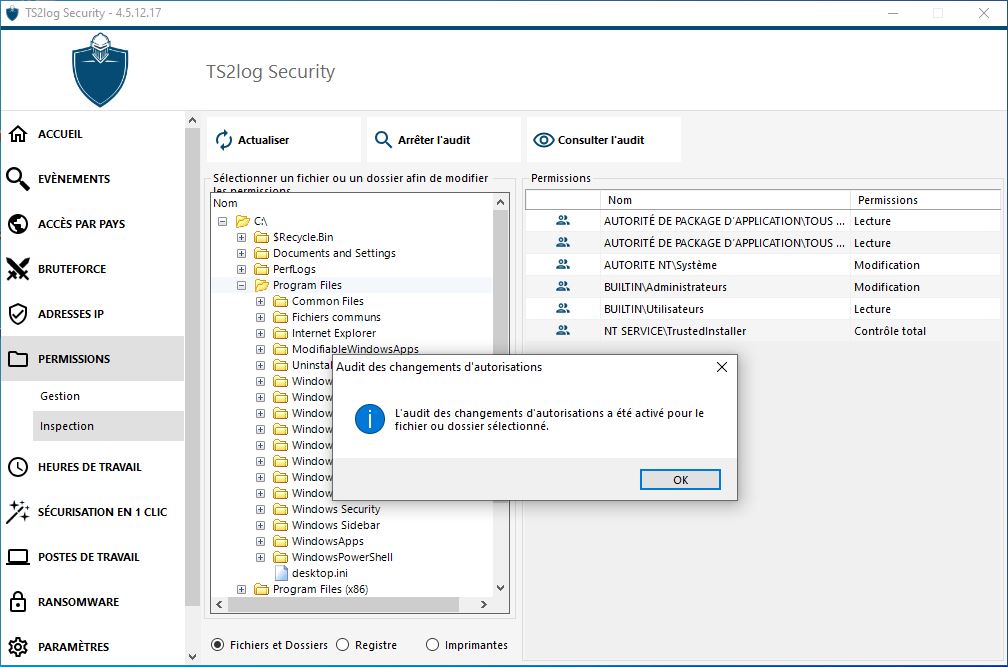Click the folder icon for Permissions
Image resolution: width=1008 pixels, height=667 pixels.
(18, 359)
